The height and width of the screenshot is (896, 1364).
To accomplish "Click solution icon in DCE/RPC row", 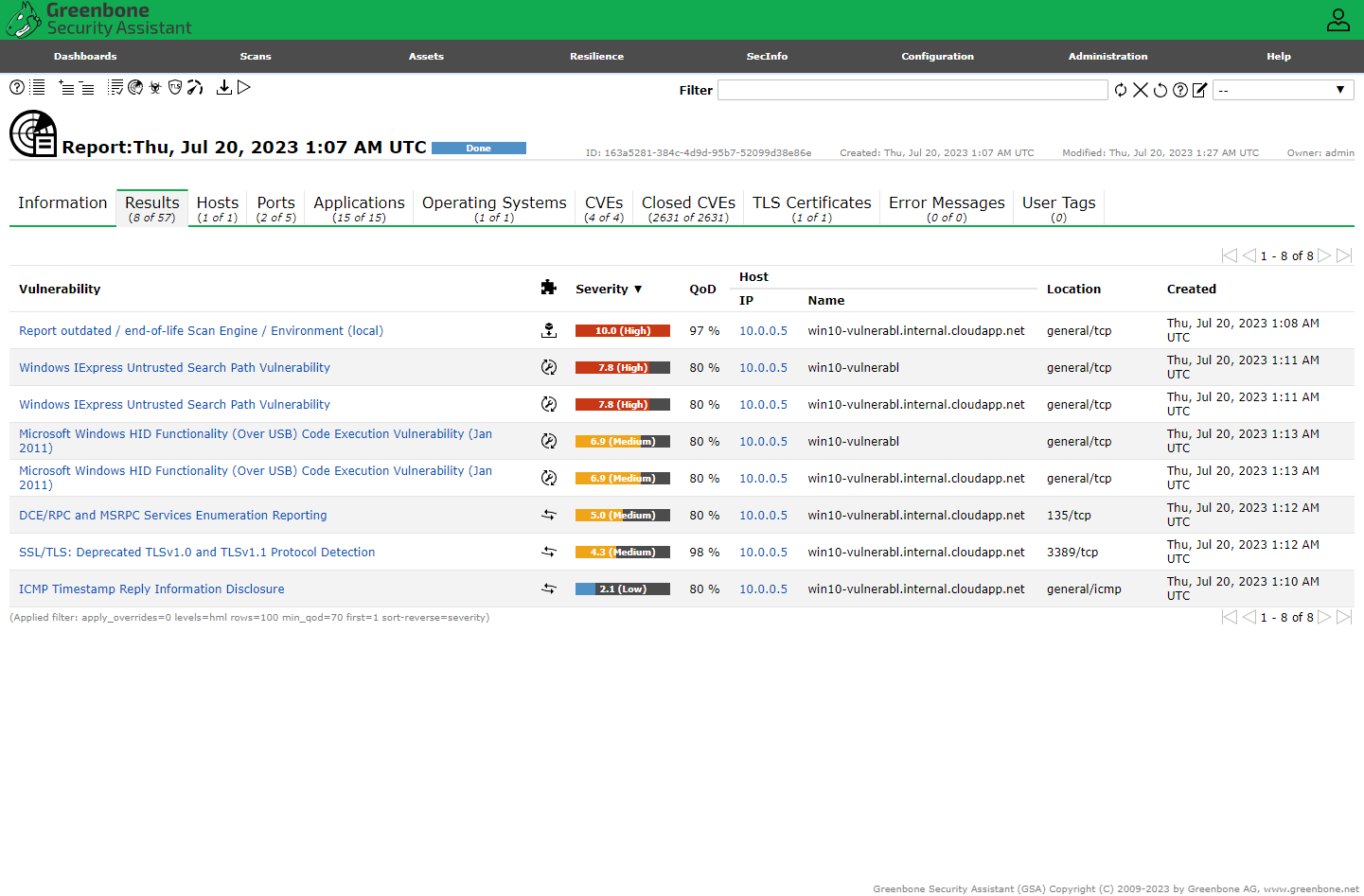I will [x=549, y=515].
